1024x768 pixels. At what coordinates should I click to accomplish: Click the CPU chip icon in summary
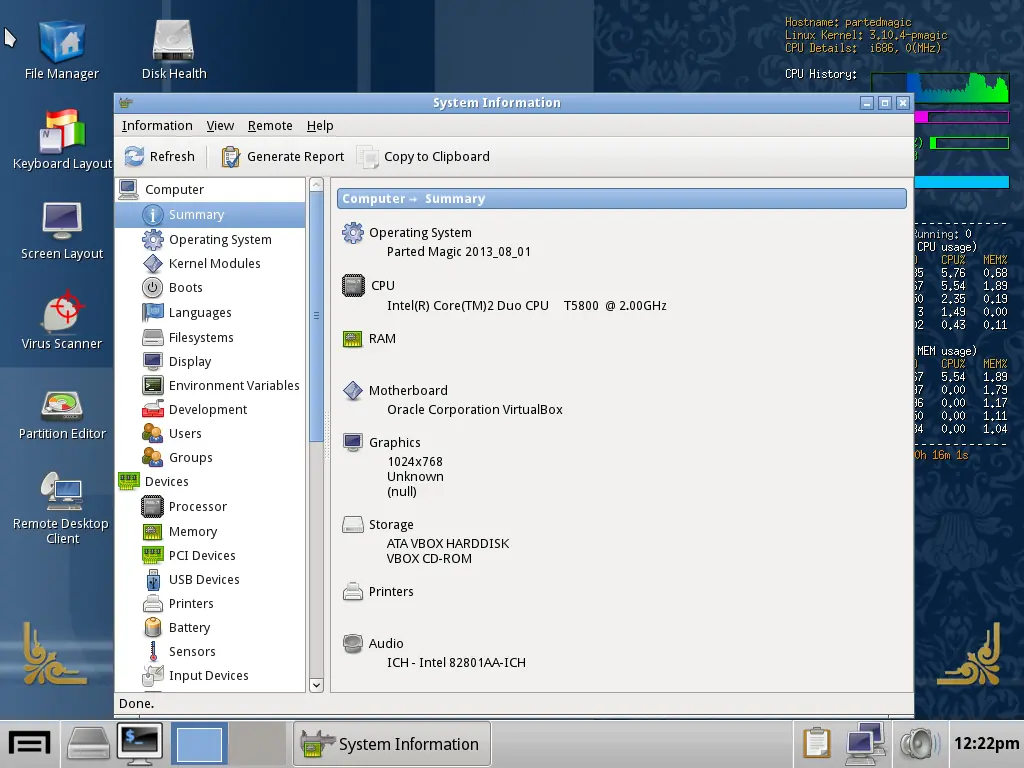point(353,286)
